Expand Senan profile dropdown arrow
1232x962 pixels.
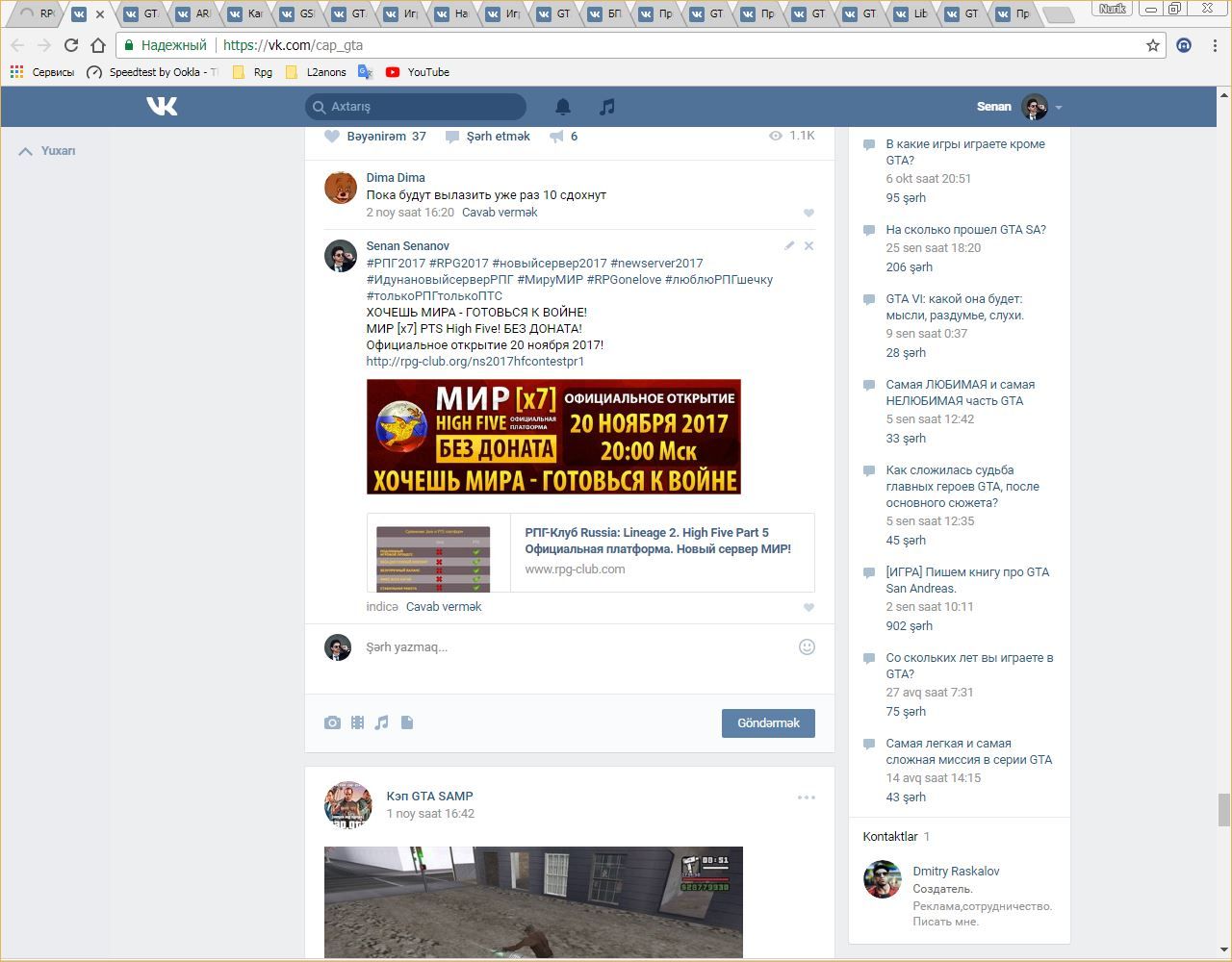click(1058, 108)
